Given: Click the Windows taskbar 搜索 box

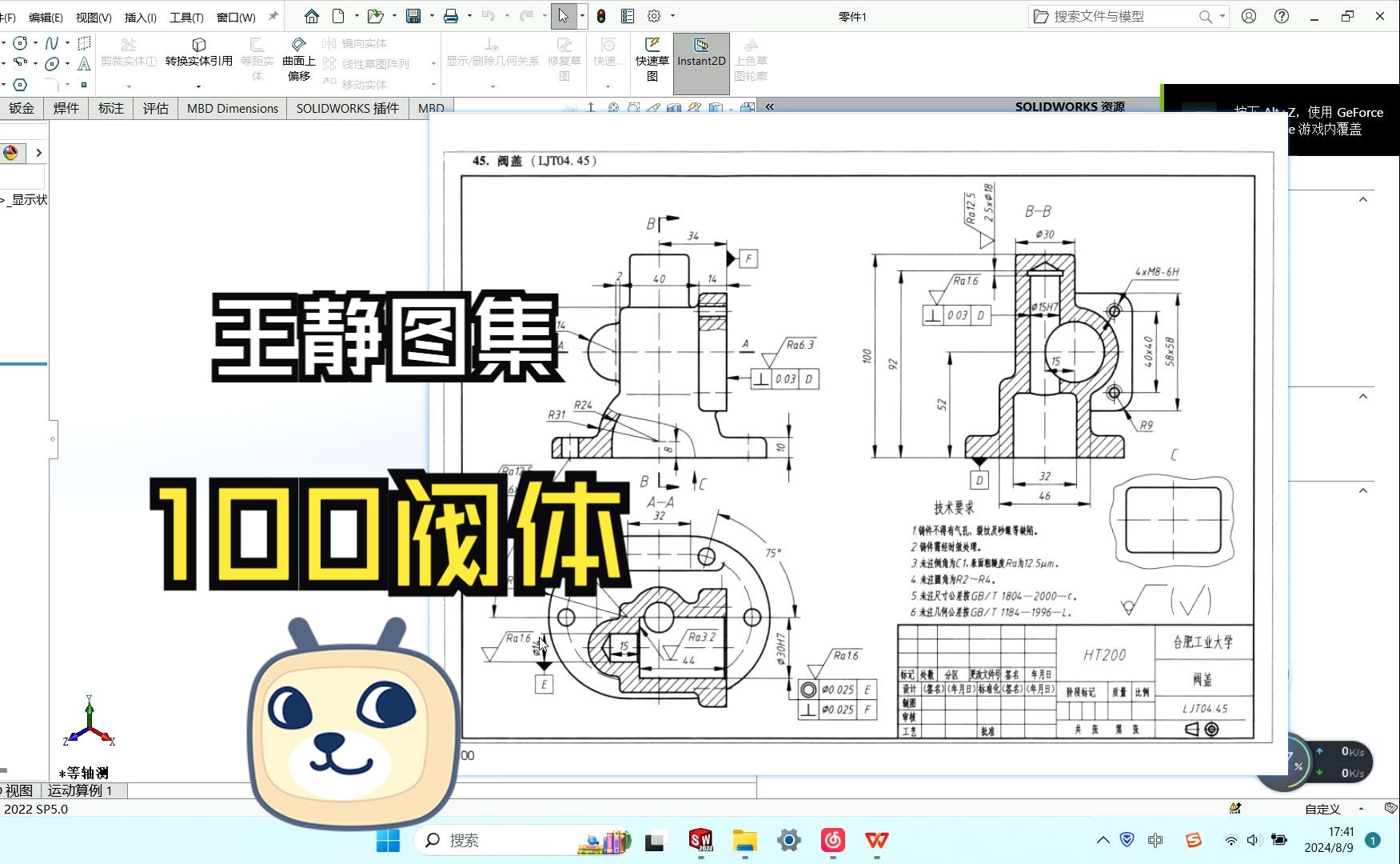Looking at the screenshot, I should (x=524, y=840).
